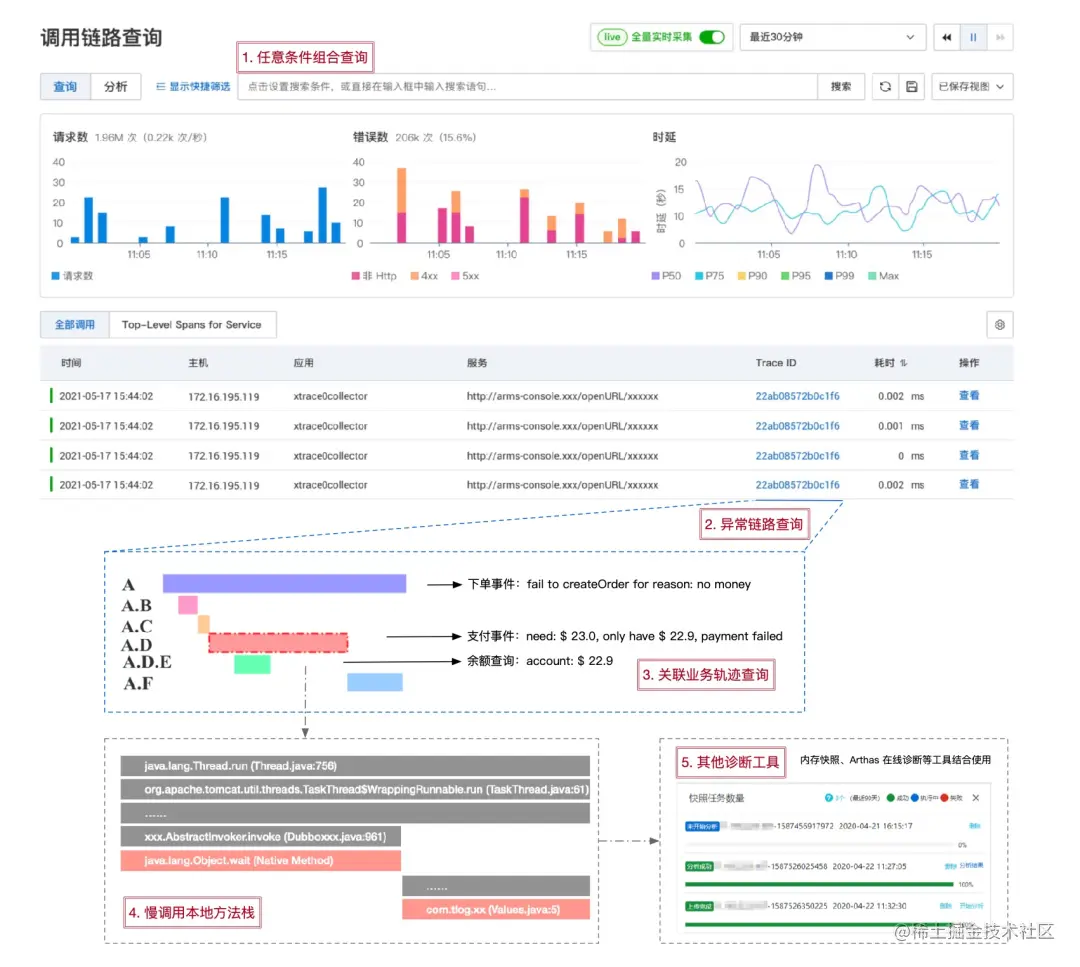Expand the 已保存视图 dropdown
Screen dimensions: 1080x967
[x=972, y=87]
